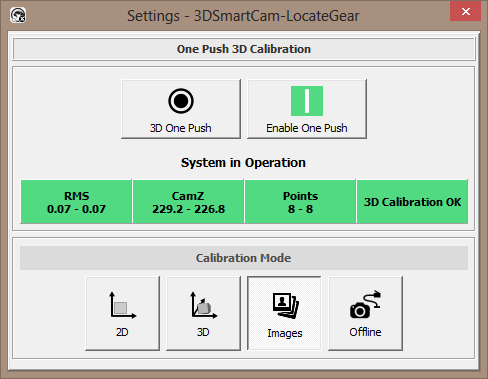The width and height of the screenshot is (488, 379).
Task: Select 3D calibration mode cube icon
Action: tap(203, 305)
